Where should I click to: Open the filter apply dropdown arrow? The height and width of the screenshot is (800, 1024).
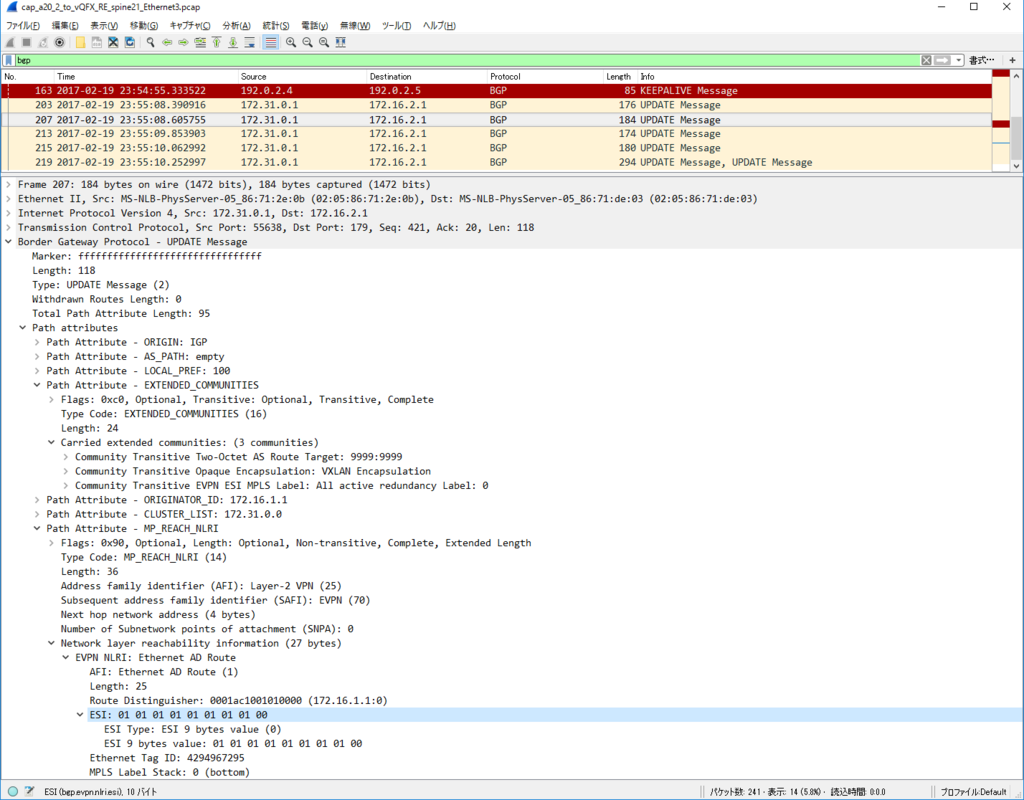point(958,60)
